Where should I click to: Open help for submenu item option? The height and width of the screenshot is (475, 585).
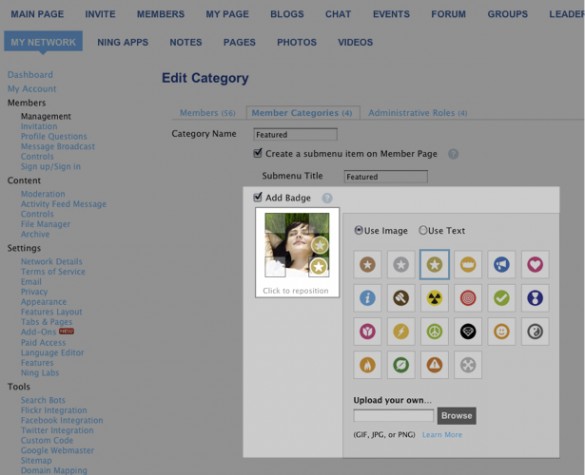(453, 154)
